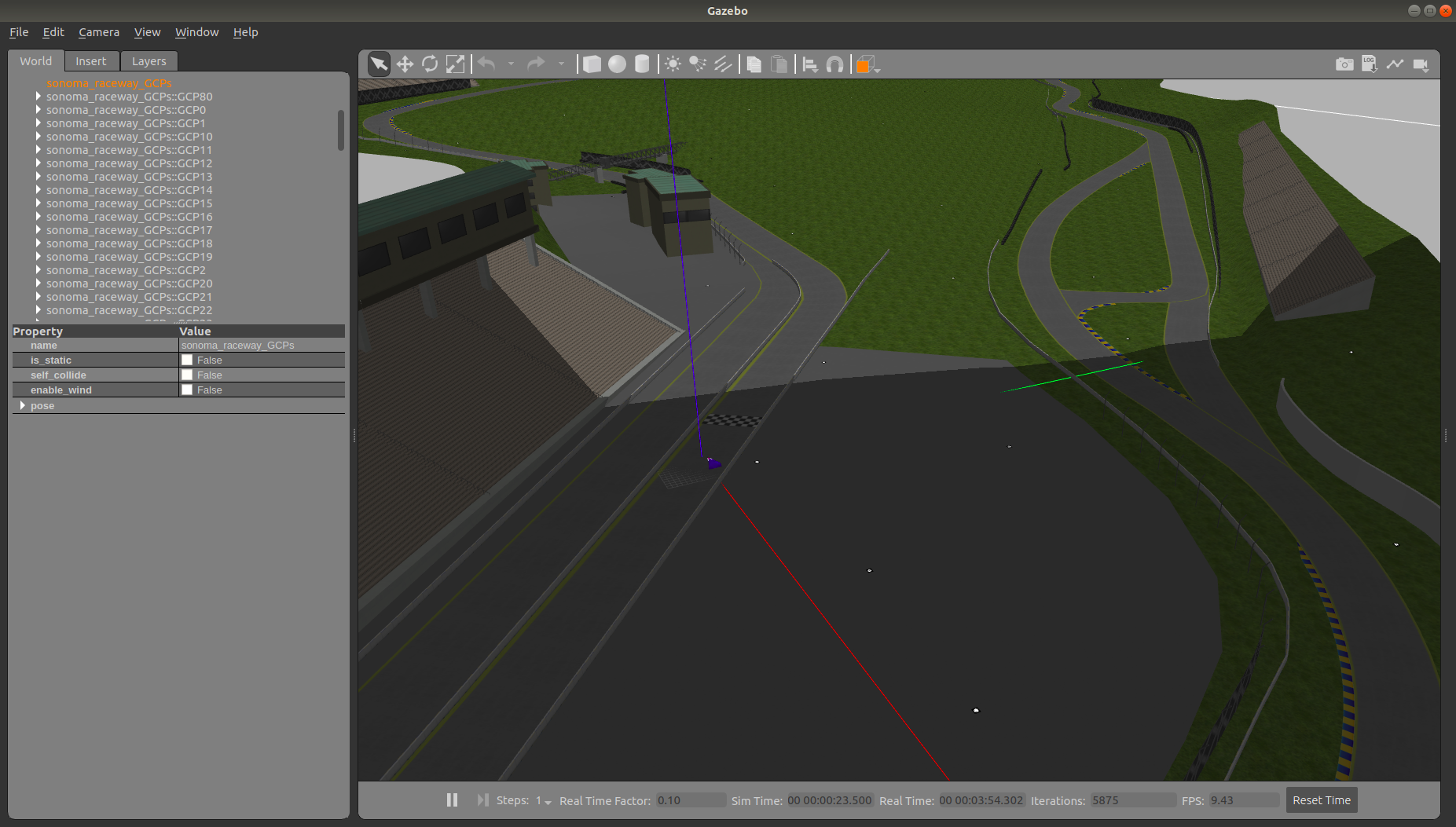Take a screenshot with the camera icon
Image resolution: width=1456 pixels, height=827 pixels.
click(1344, 64)
